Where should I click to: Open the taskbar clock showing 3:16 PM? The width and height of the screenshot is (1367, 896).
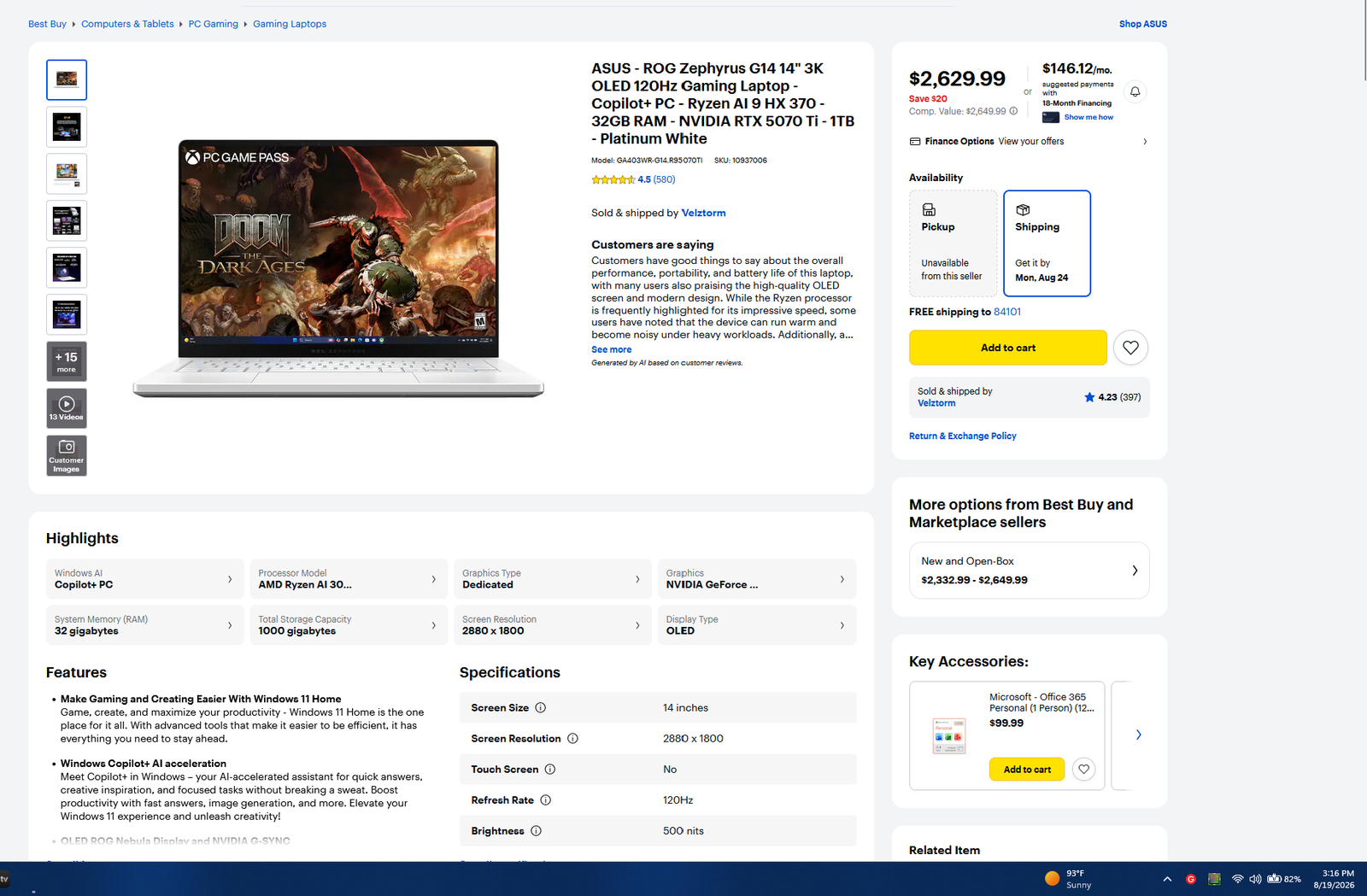1334,879
